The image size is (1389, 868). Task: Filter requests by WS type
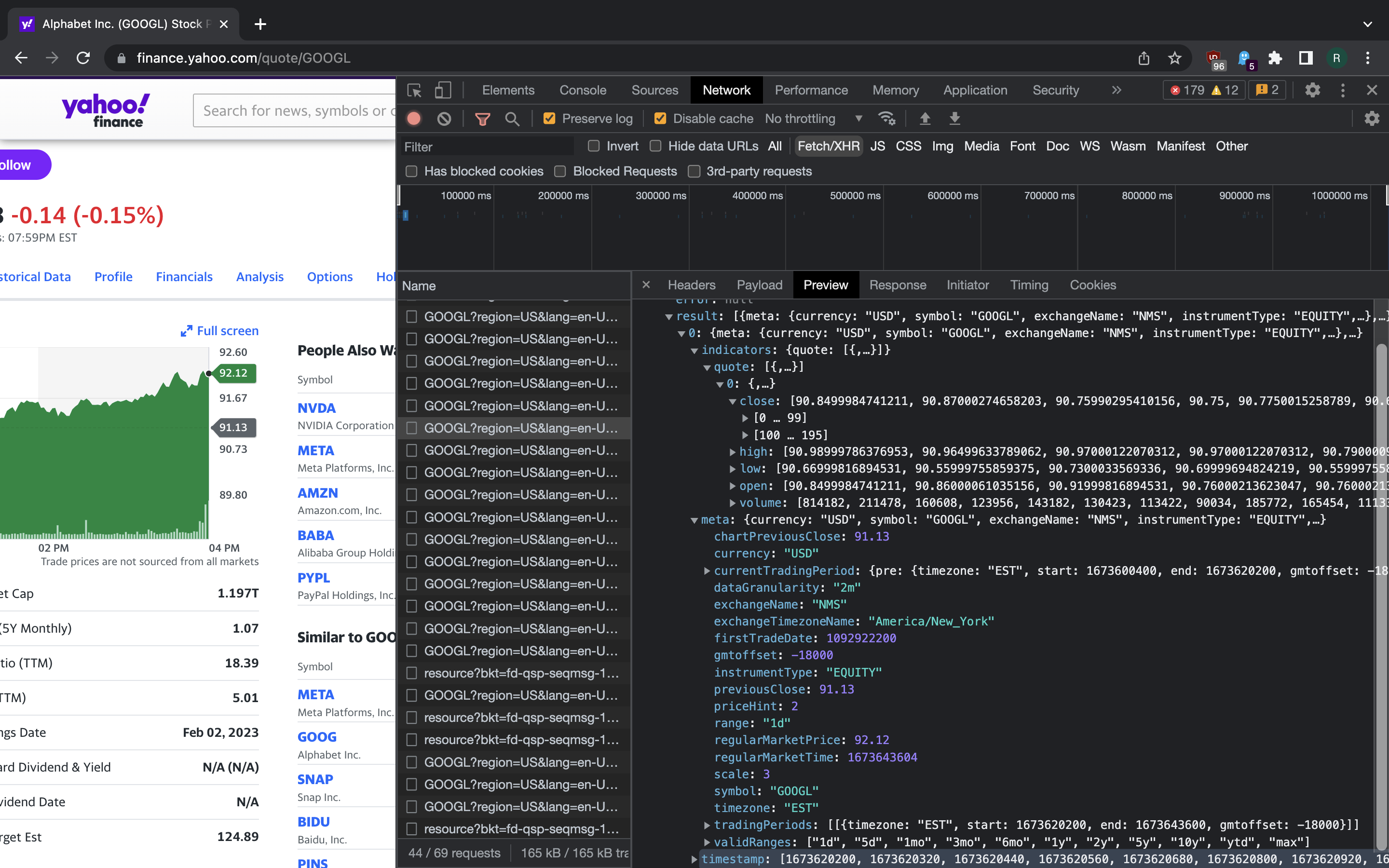point(1089,147)
